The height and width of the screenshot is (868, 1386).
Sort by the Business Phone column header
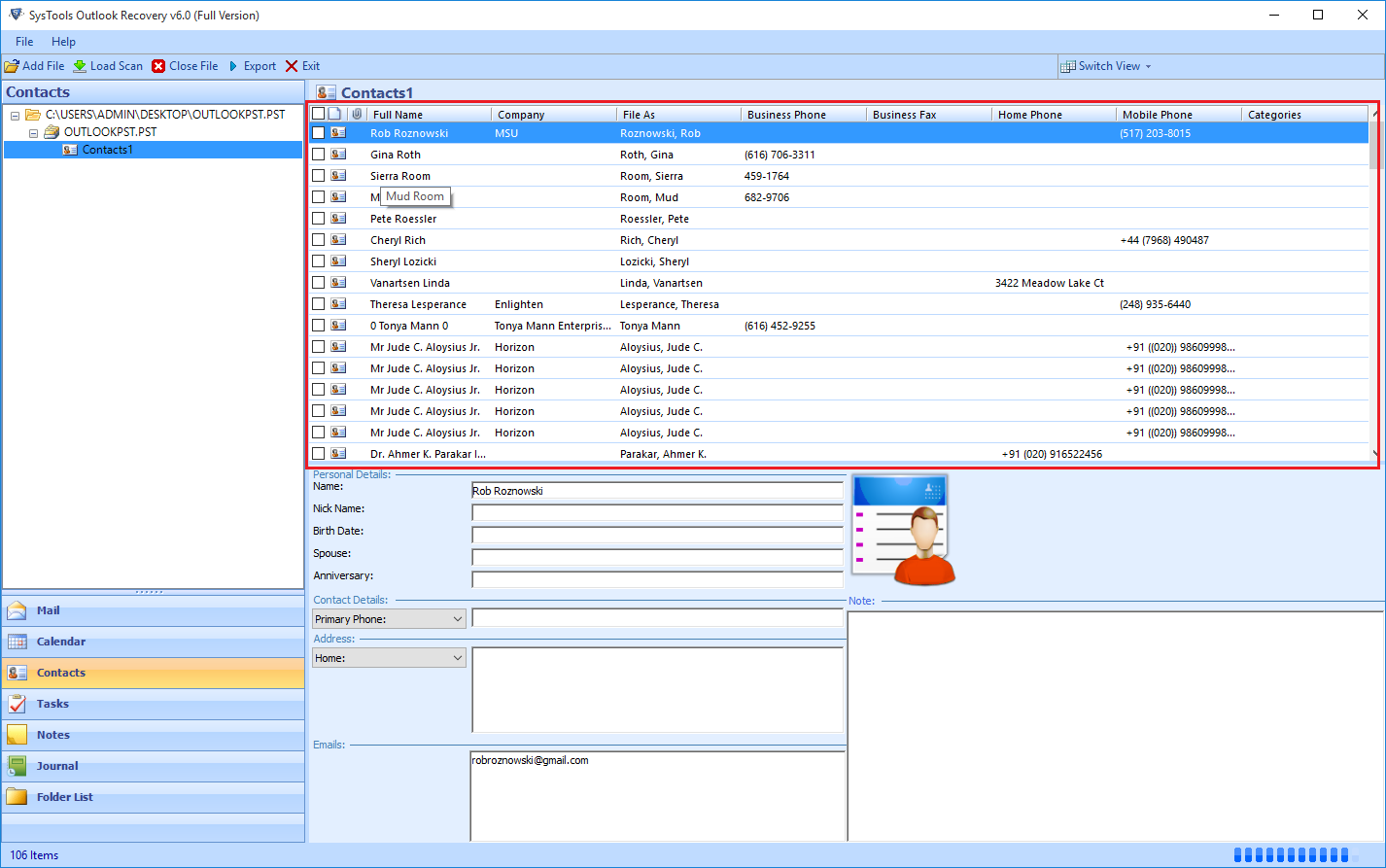click(x=804, y=114)
